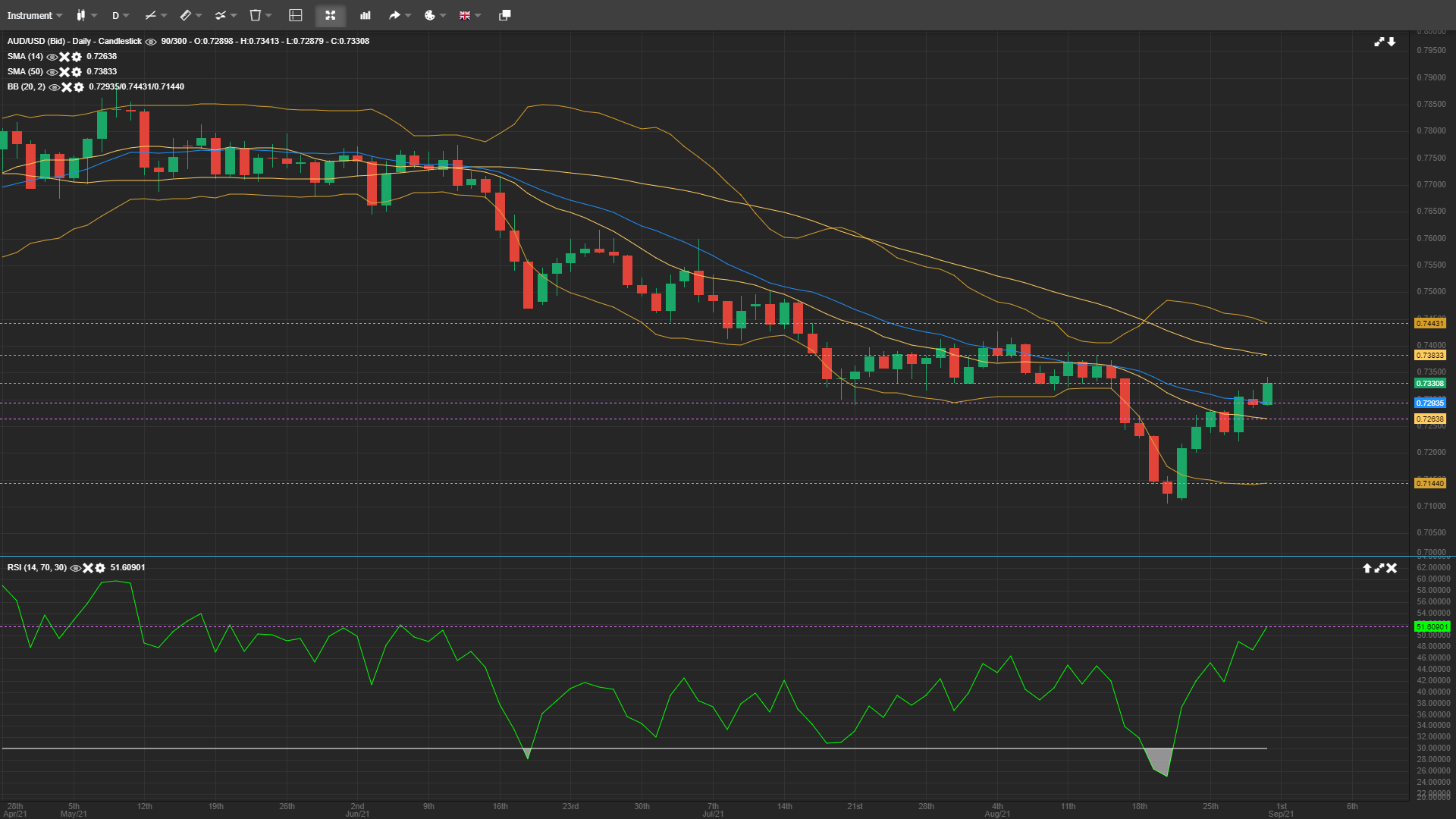Click the indicators wave icon
1456x819 pixels.
220,15
